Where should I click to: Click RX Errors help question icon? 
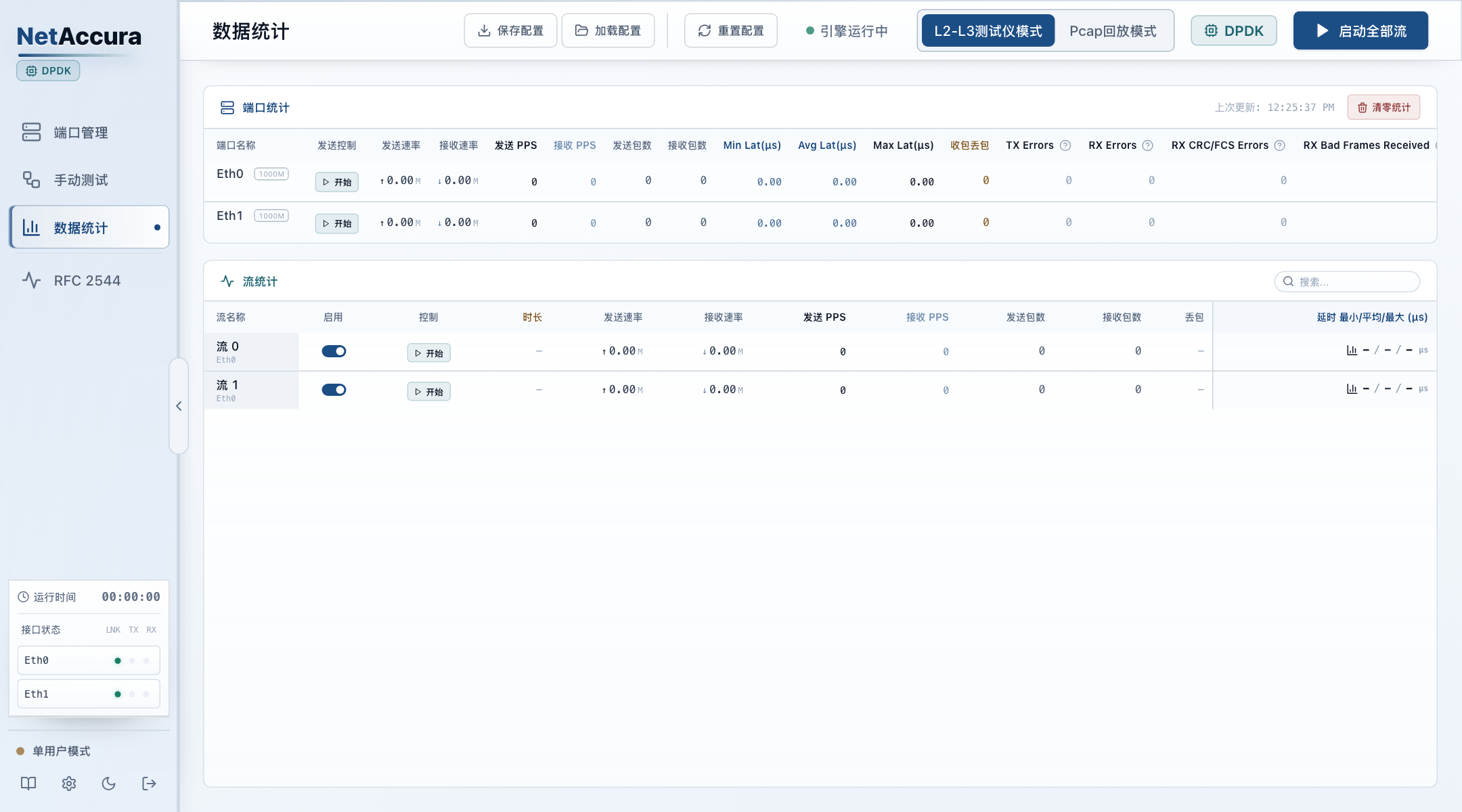tap(1148, 145)
